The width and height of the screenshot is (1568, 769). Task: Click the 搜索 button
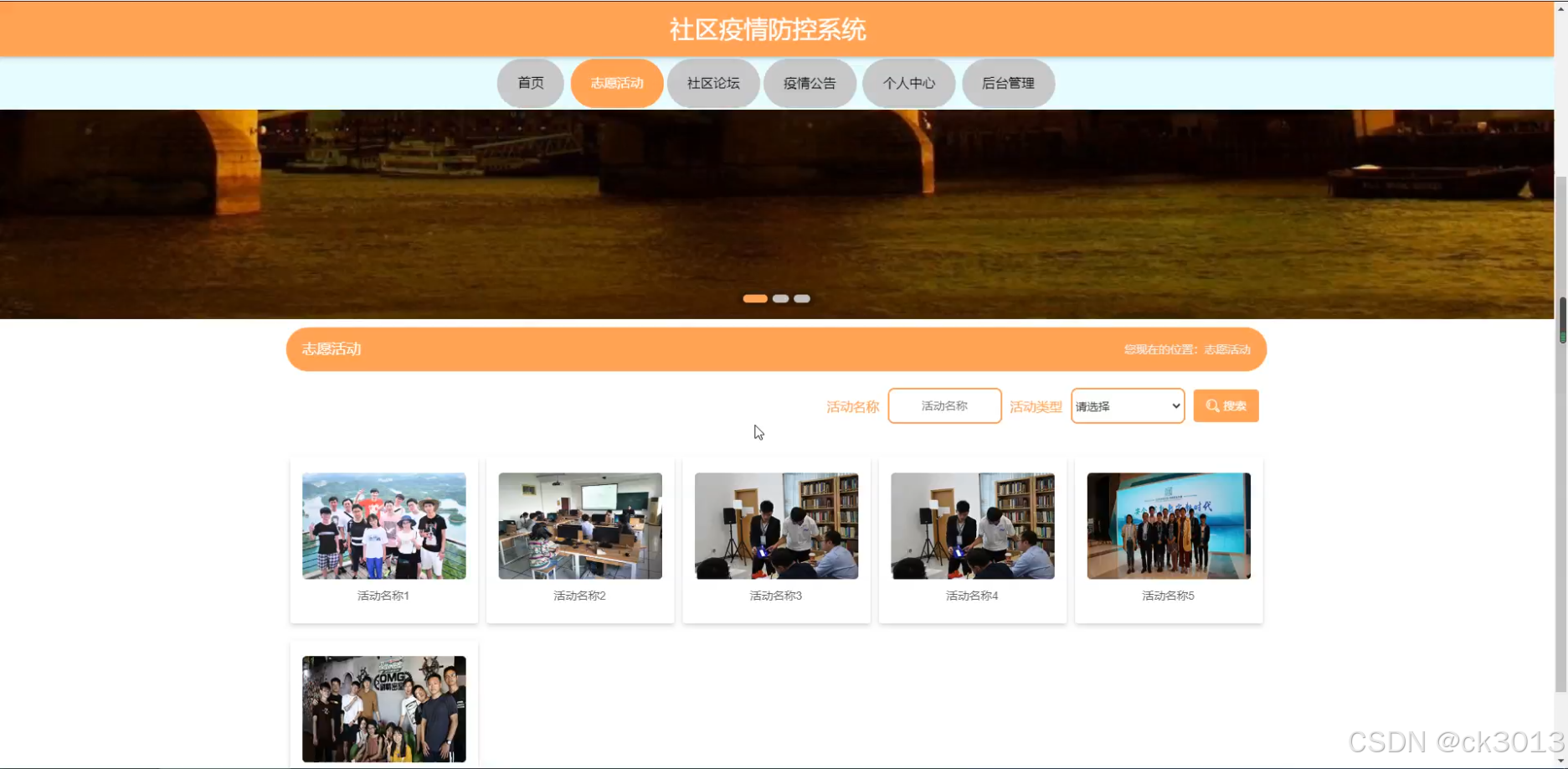click(x=1226, y=405)
